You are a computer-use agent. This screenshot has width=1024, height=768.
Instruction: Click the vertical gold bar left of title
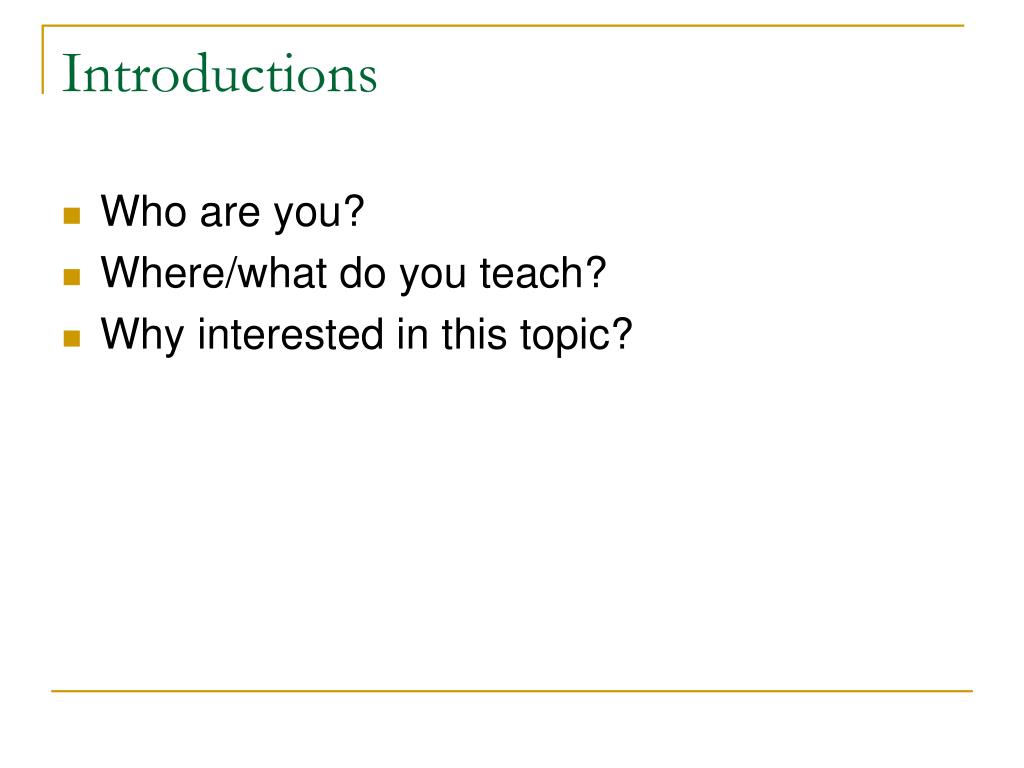tap(43, 60)
